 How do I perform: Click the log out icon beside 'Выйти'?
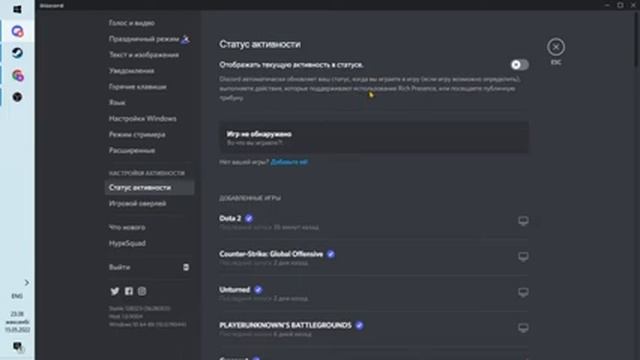[x=186, y=267]
